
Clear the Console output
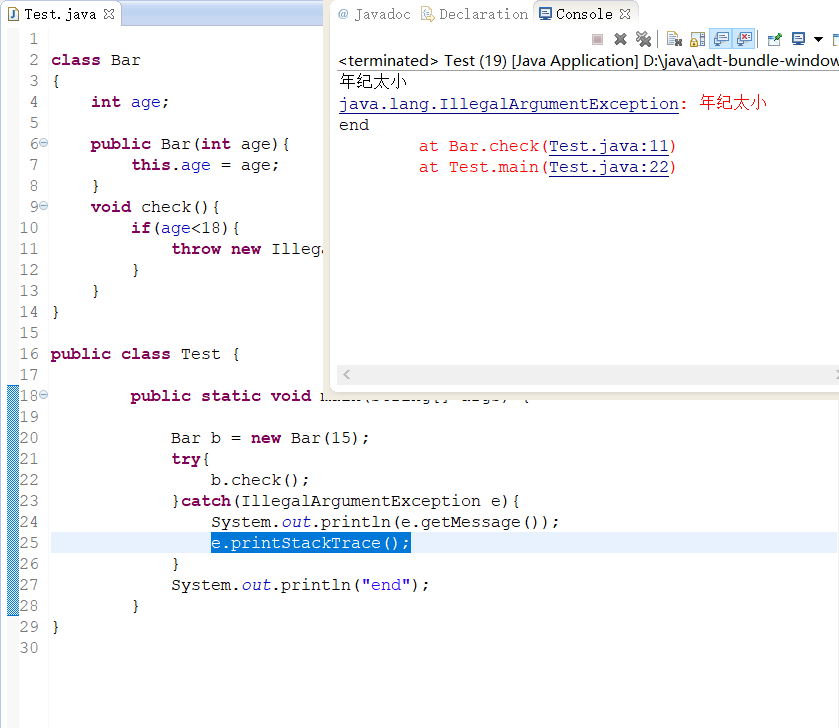click(673, 38)
